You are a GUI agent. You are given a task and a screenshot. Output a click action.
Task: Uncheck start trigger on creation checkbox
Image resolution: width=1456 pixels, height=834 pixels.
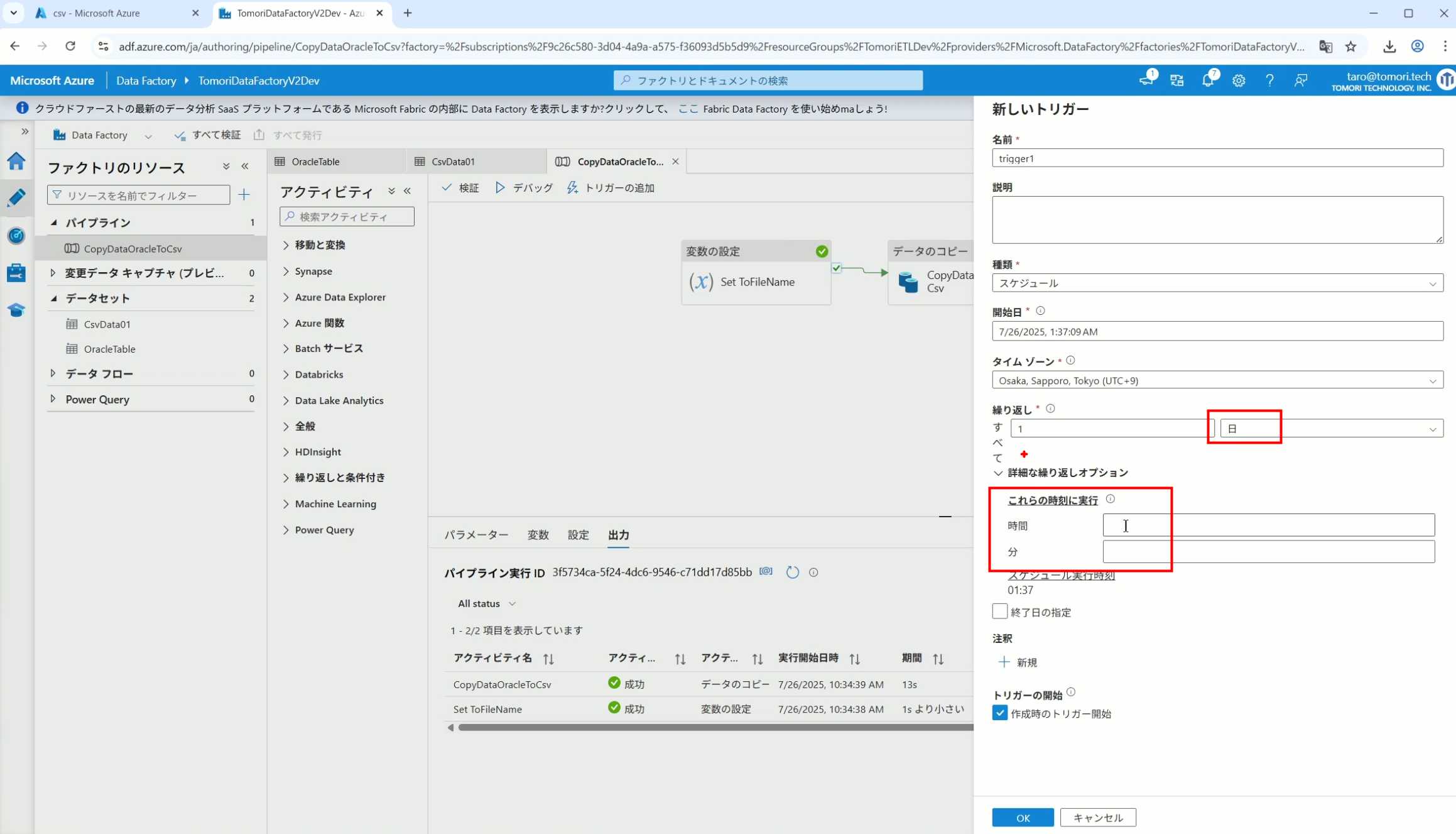1000,713
